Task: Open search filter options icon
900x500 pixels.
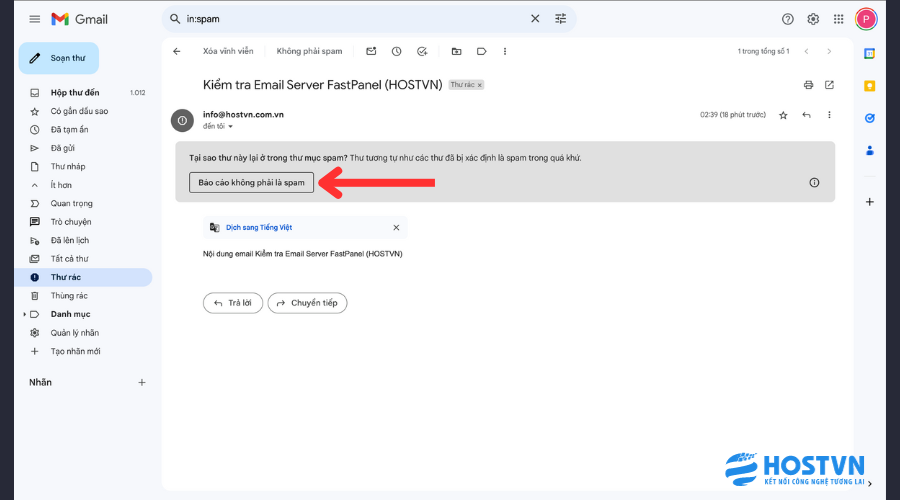Action: (x=561, y=19)
